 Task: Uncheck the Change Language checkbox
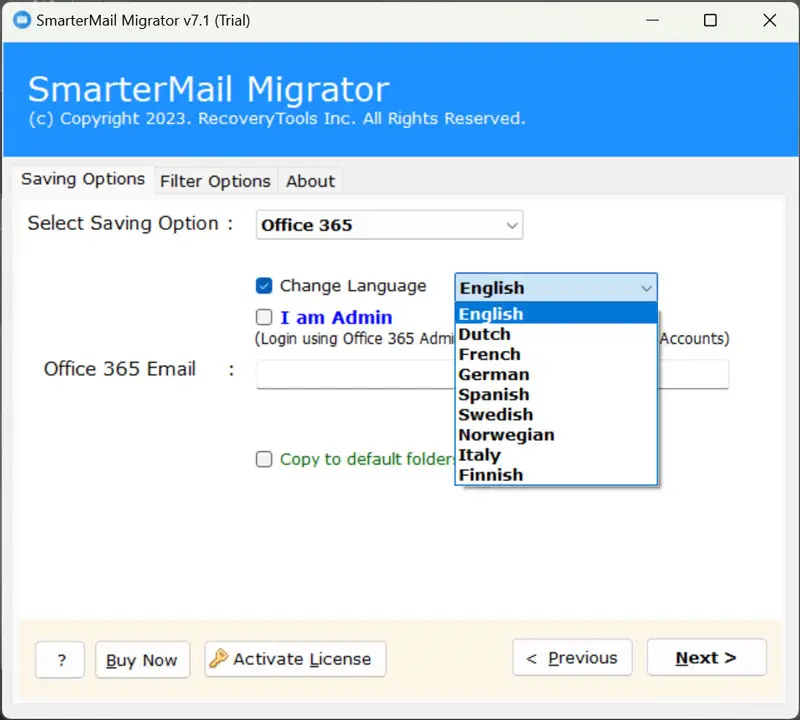point(264,286)
